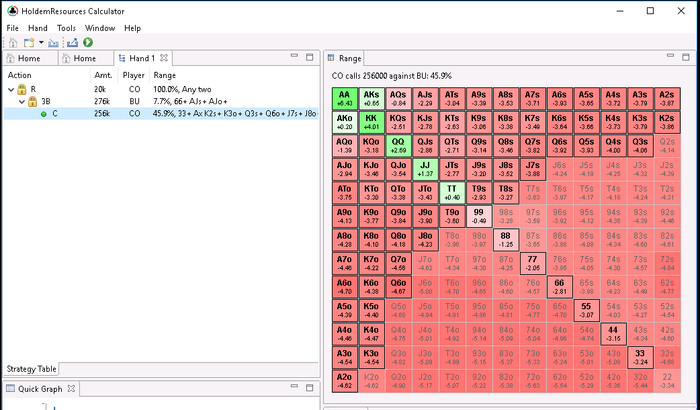This screenshot has height=410, width=700.
Task: Toggle the JJ hand cell
Action: tap(425, 170)
